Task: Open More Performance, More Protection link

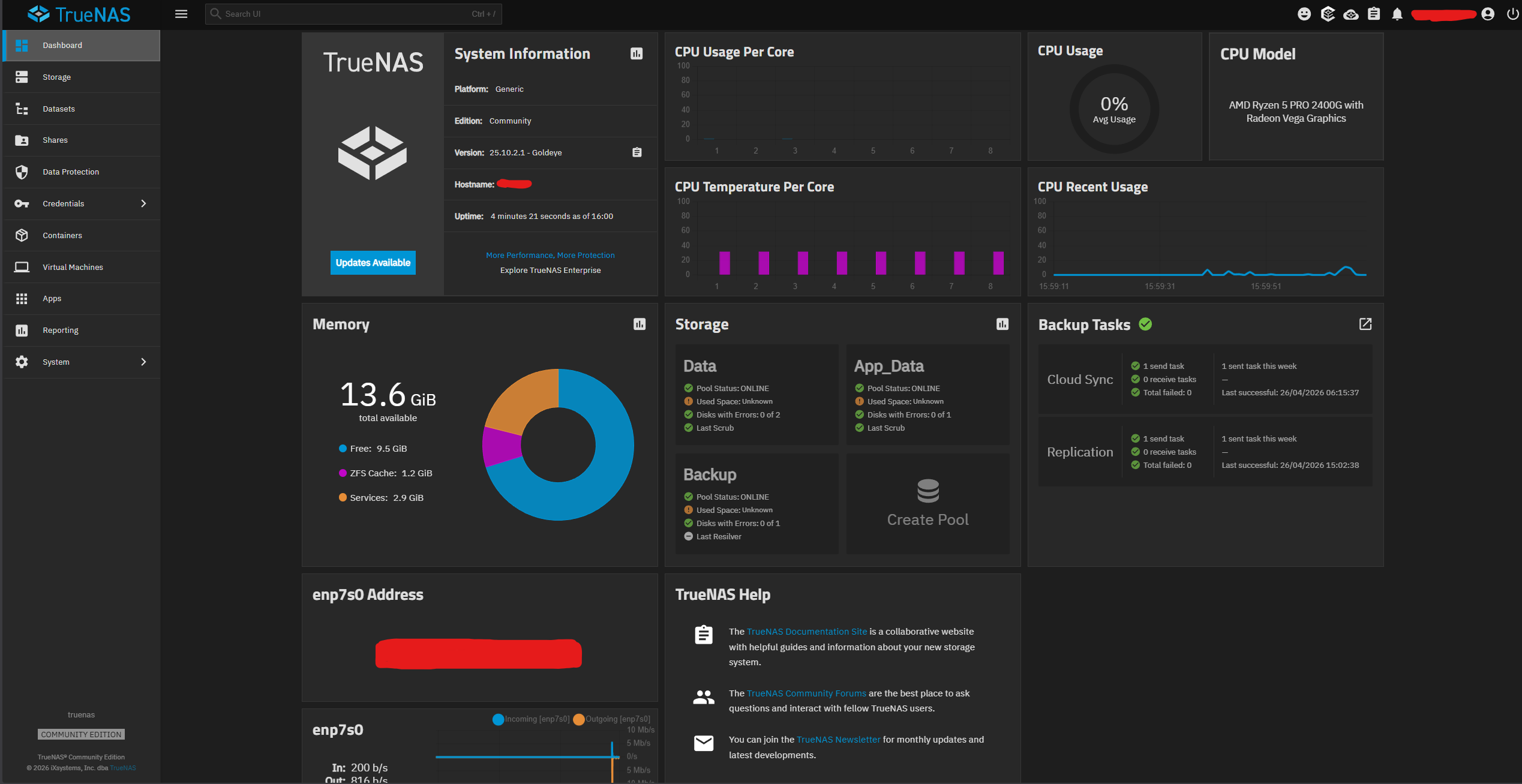Action: coord(550,256)
